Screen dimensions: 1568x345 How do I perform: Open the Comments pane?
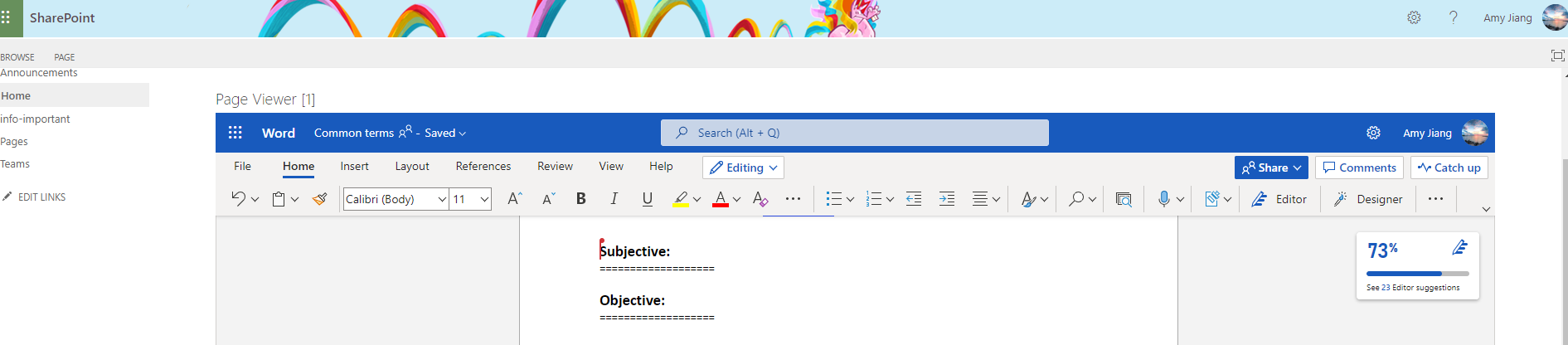click(x=1359, y=168)
